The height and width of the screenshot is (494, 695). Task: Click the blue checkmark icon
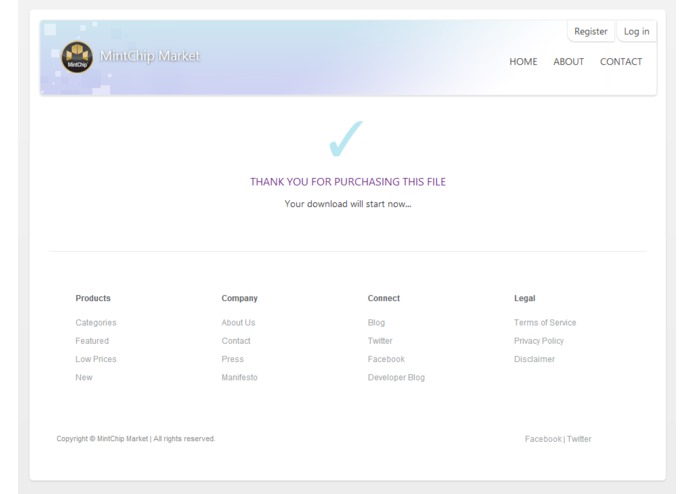(x=346, y=139)
